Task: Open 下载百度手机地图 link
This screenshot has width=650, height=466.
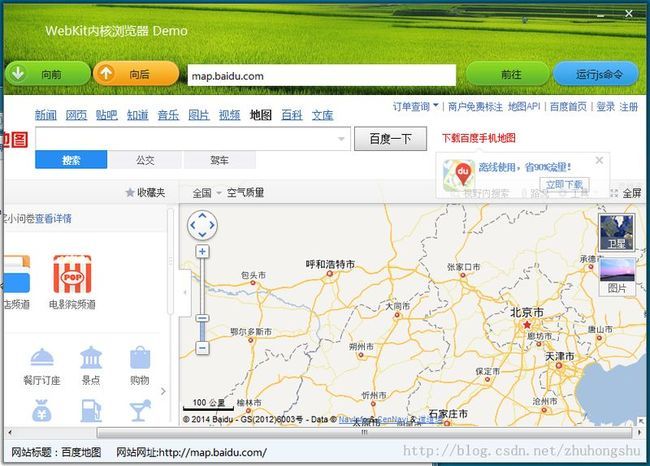Action: click(479, 138)
